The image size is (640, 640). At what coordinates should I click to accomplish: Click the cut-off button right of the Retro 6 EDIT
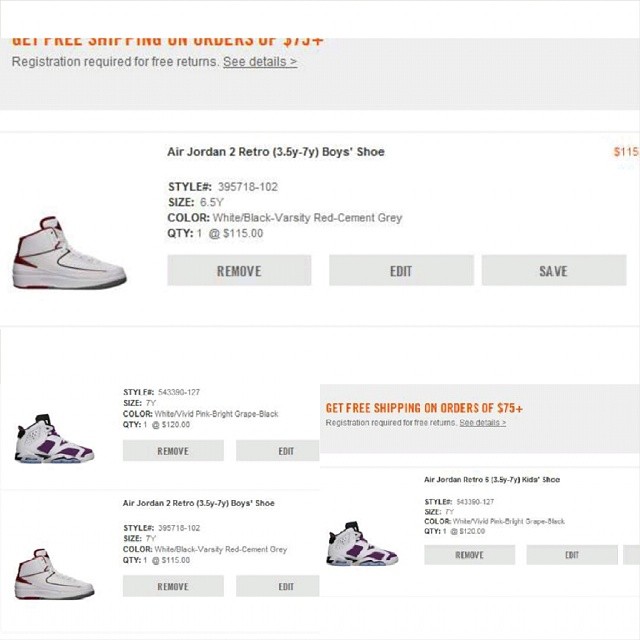[631, 555]
